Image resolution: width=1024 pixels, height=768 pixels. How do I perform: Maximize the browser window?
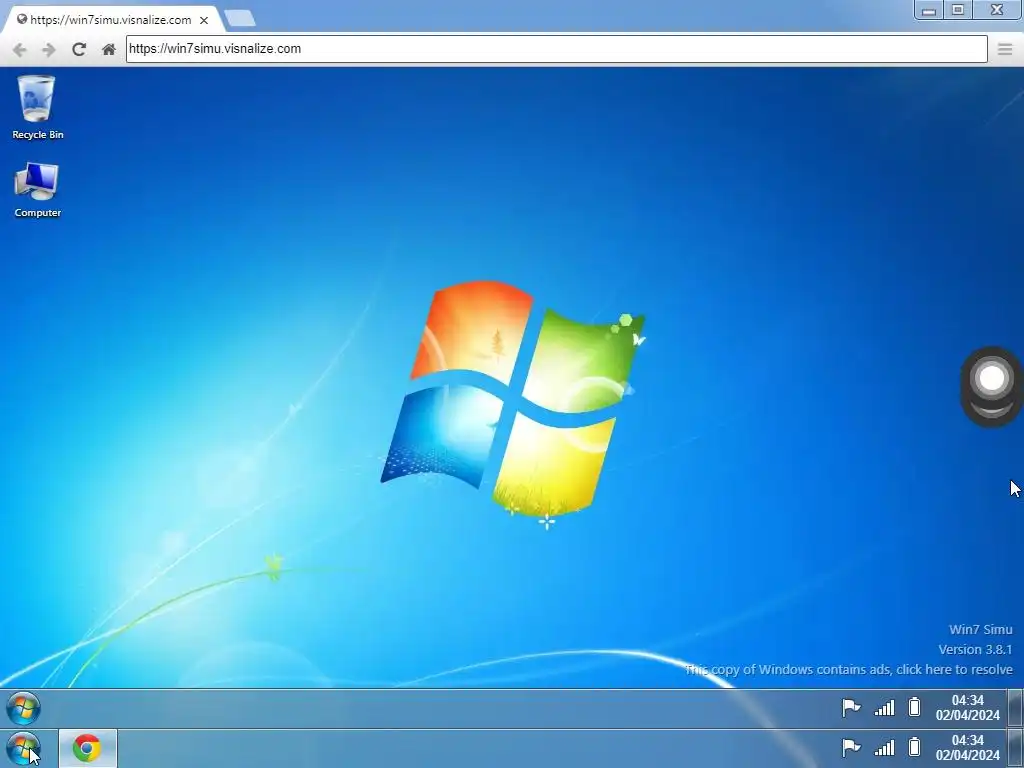point(958,10)
